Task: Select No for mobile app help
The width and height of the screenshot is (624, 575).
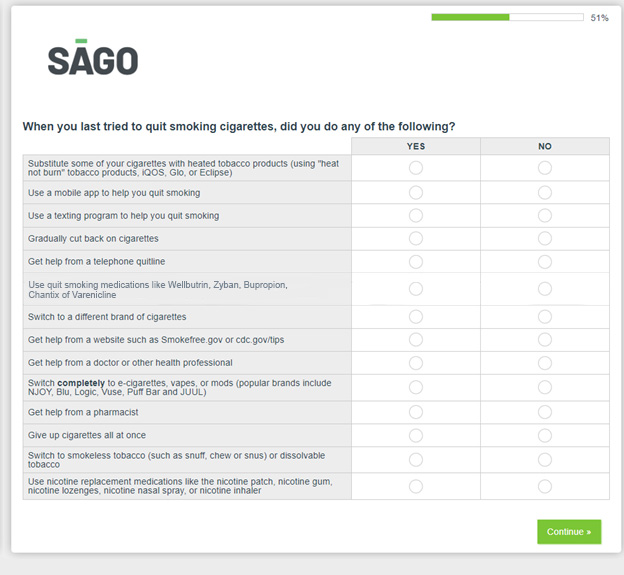Action: point(545,193)
